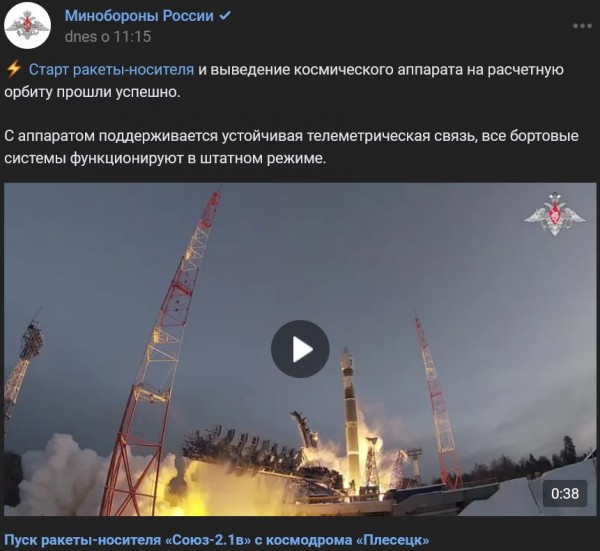The width and height of the screenshot is (600, 551).
Task: Click the verified checkmark badge
Action: [225, 16]
